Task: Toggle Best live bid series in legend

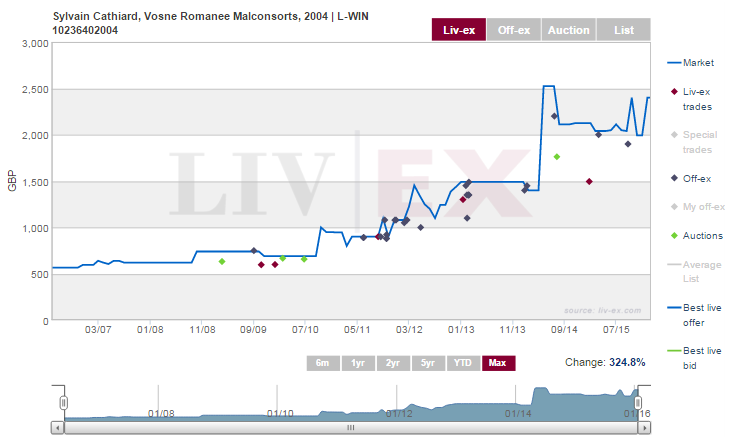Action: pos(695,358)
